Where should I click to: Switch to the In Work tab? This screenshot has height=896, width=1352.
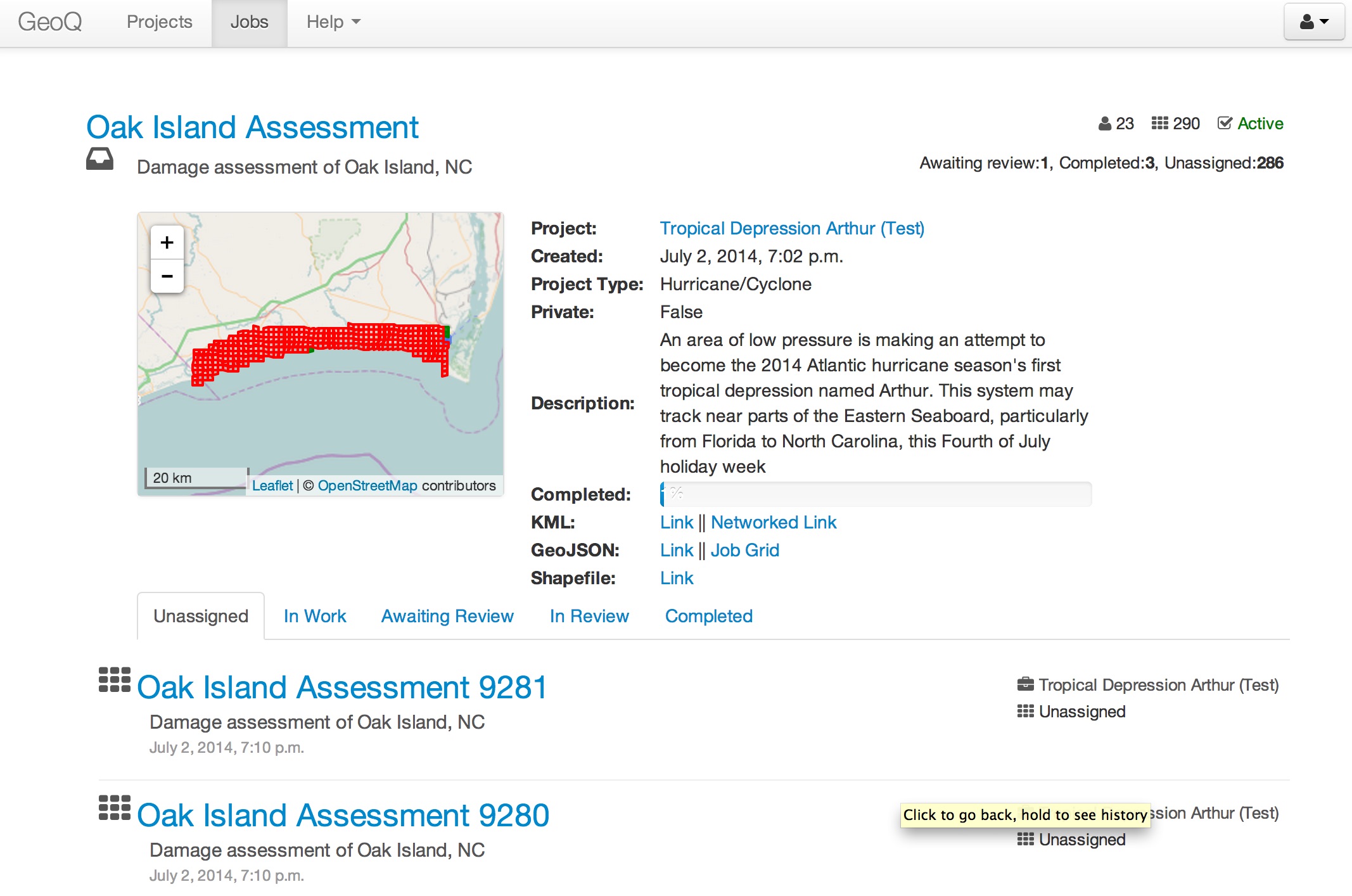click(314, 615)
